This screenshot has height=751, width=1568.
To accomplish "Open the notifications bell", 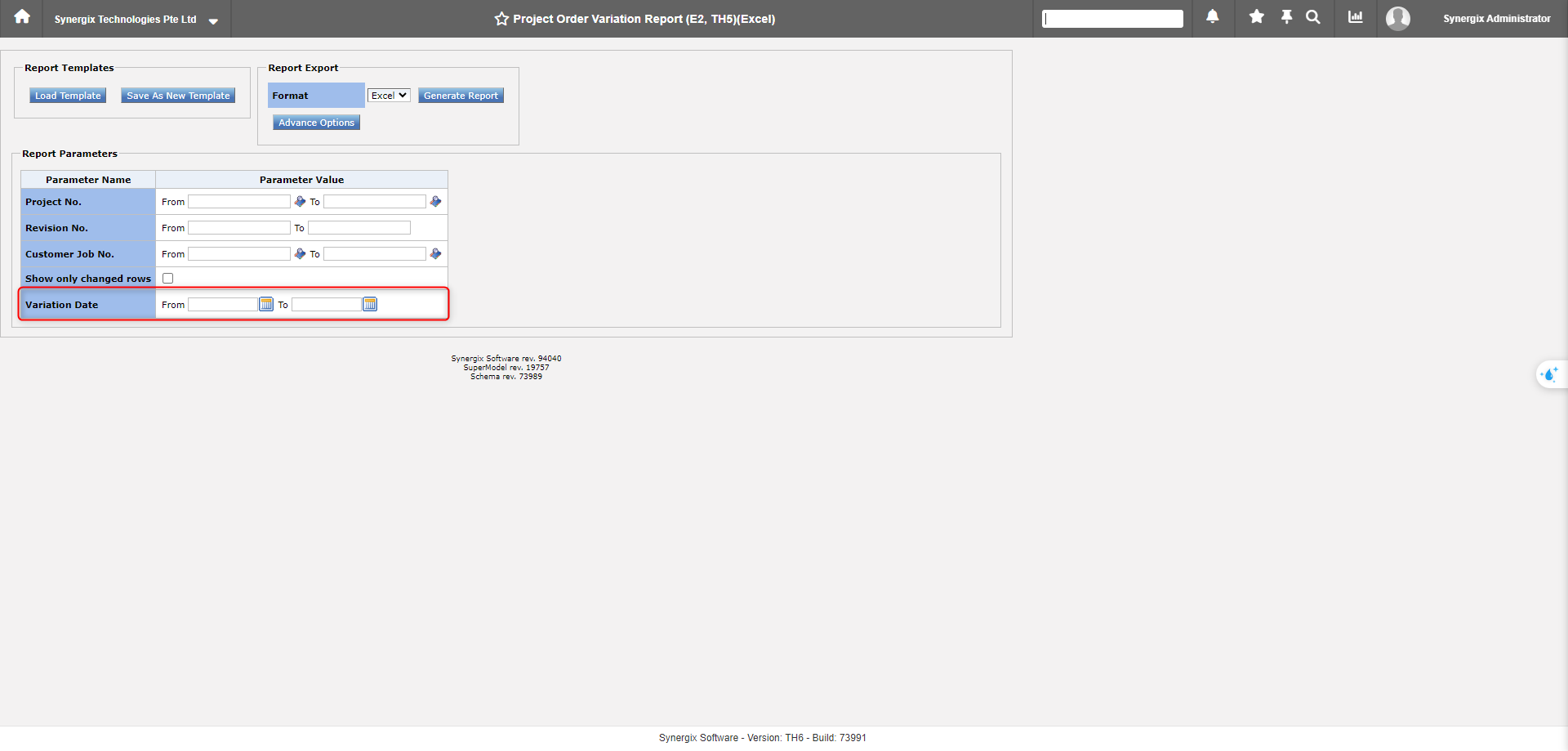I will coord(1213,17).
